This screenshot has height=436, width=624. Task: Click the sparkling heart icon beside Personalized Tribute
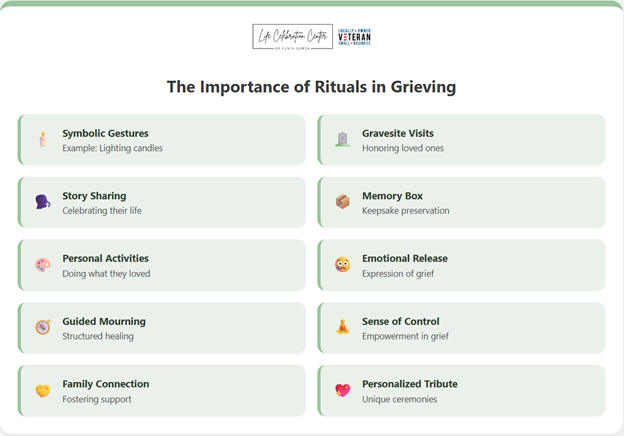[x=342, y=390]
